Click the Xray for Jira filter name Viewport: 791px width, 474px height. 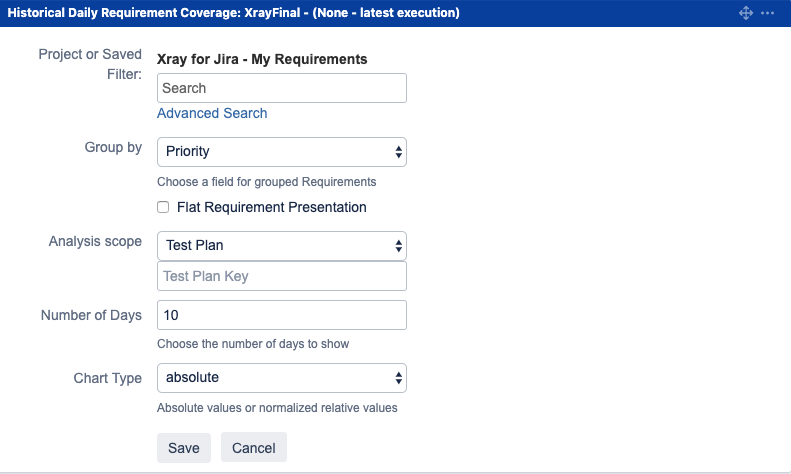pos(262,60)
